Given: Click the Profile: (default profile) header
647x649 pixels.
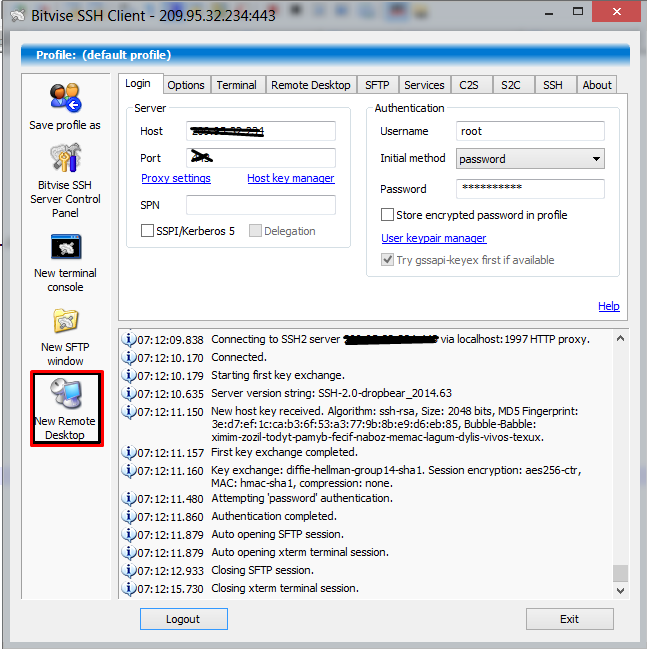Looking at the screenshot, I should point(325,55).
